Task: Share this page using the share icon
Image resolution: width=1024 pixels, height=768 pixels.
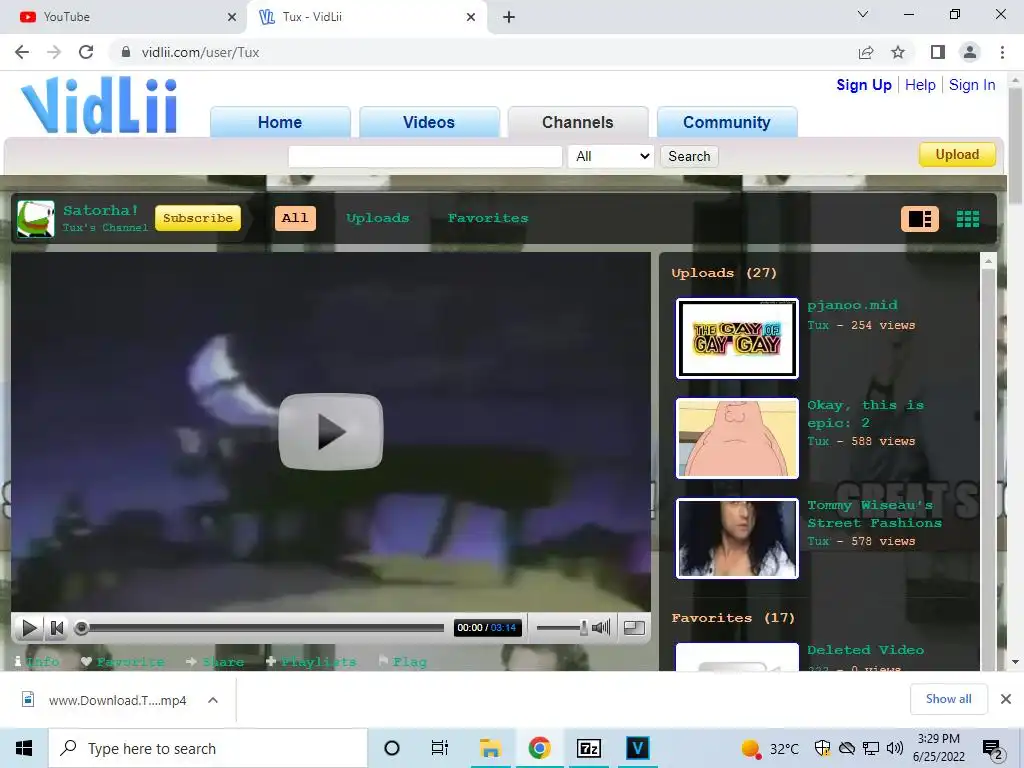Action: [866, 52]
